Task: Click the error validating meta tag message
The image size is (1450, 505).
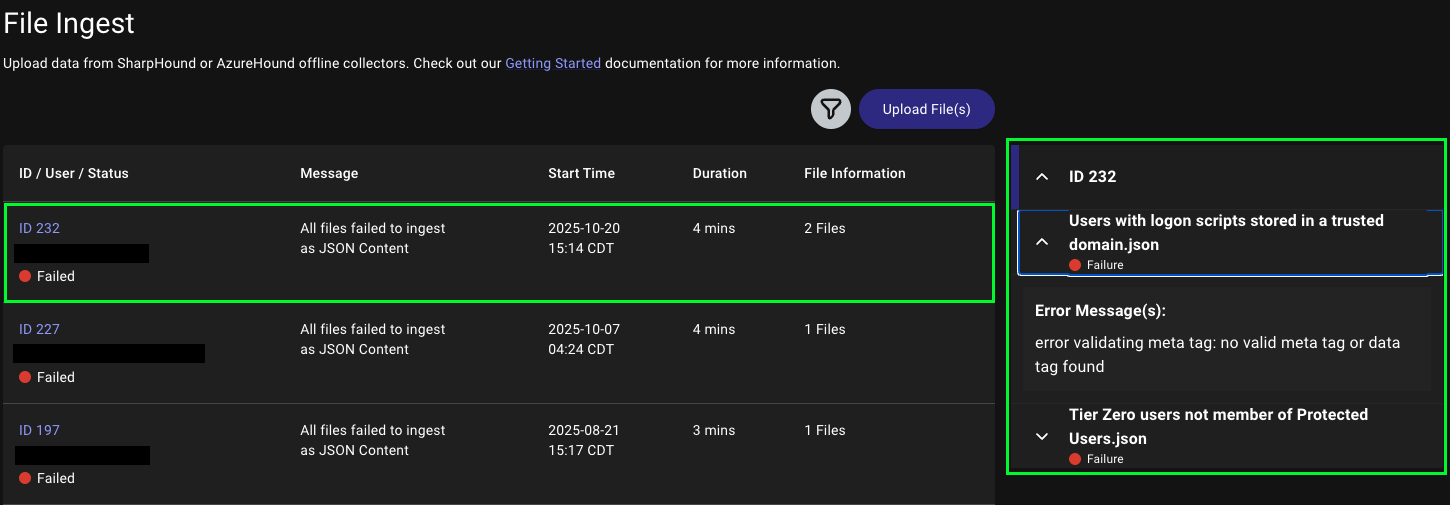Action: pos(1217,354)
